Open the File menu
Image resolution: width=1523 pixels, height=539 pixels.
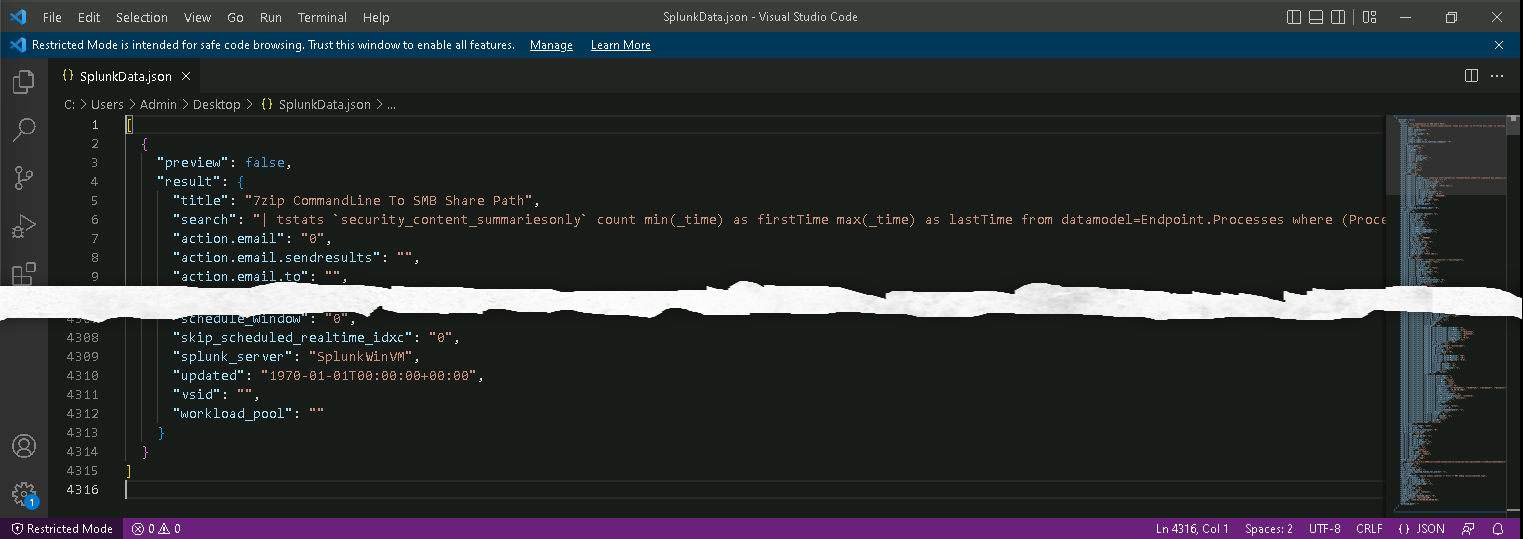tap(52, 17)
